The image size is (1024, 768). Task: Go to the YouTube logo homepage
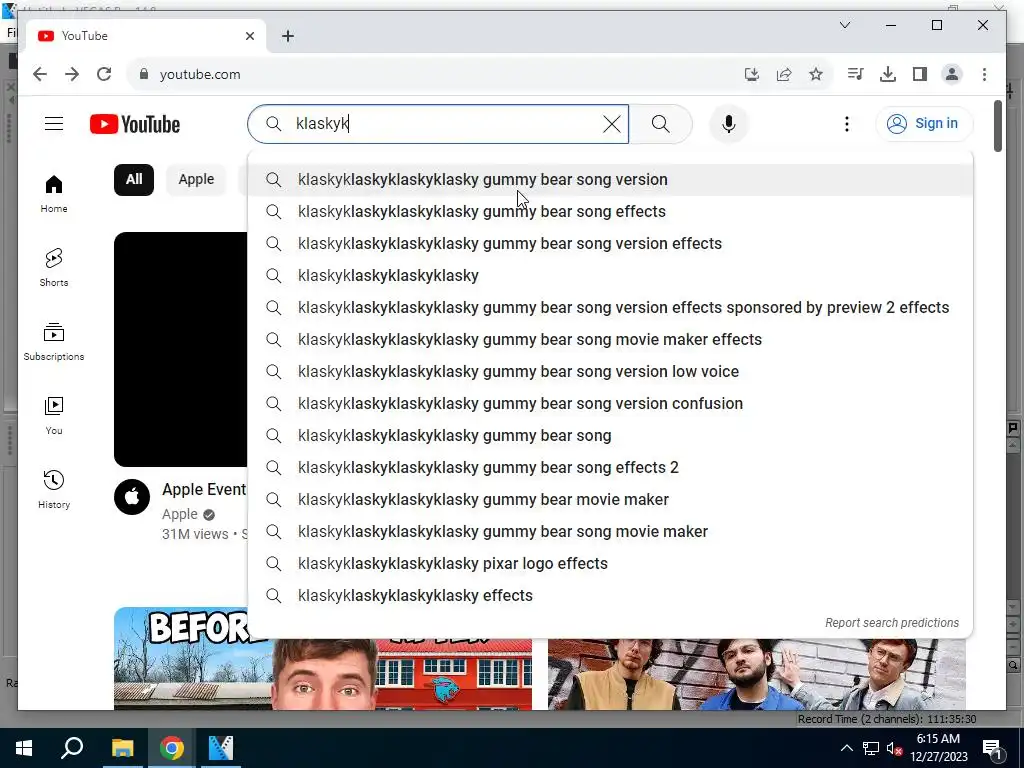[135, 124]
